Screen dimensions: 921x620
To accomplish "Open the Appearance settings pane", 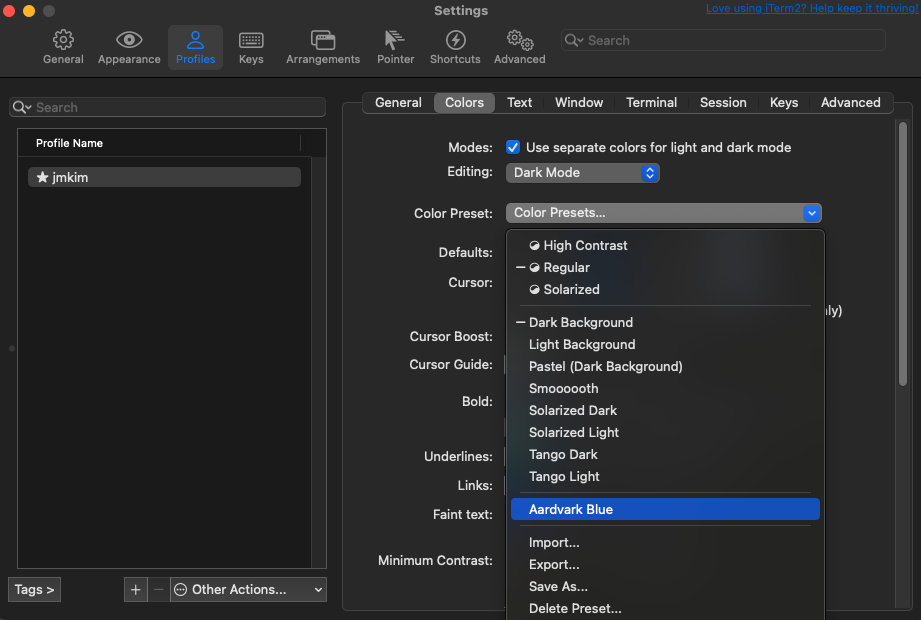I will point(129,47).
